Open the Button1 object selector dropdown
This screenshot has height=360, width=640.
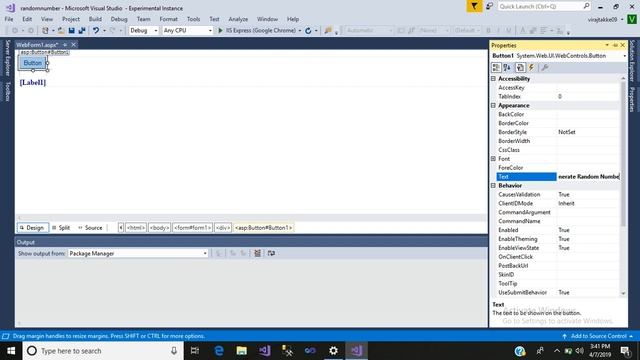(x=624, y=56)
